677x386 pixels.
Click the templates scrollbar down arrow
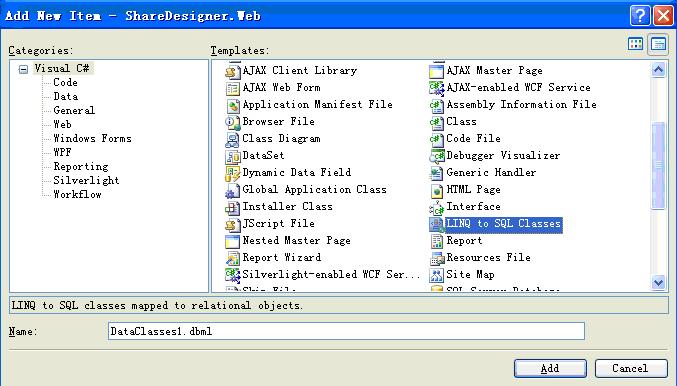click(x=658, y=283)
